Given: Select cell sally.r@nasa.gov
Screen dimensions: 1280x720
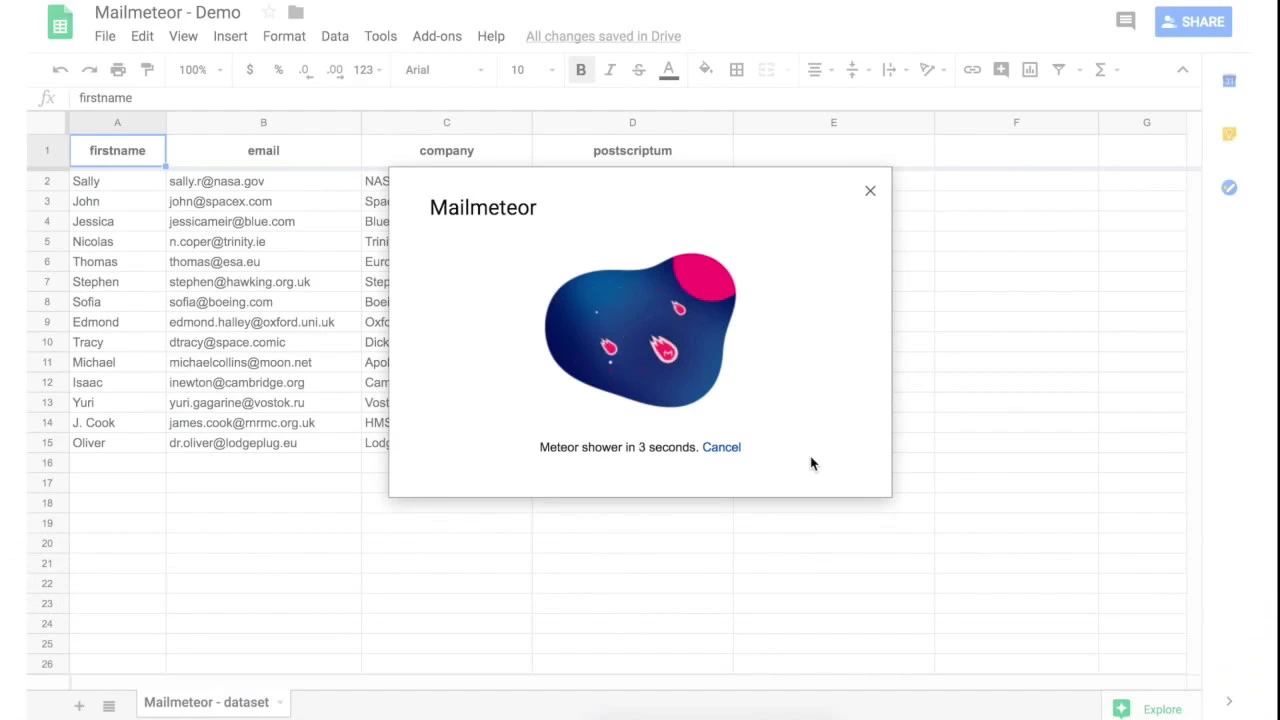Looking at the screenshot, I should click(x=264, y=181).
